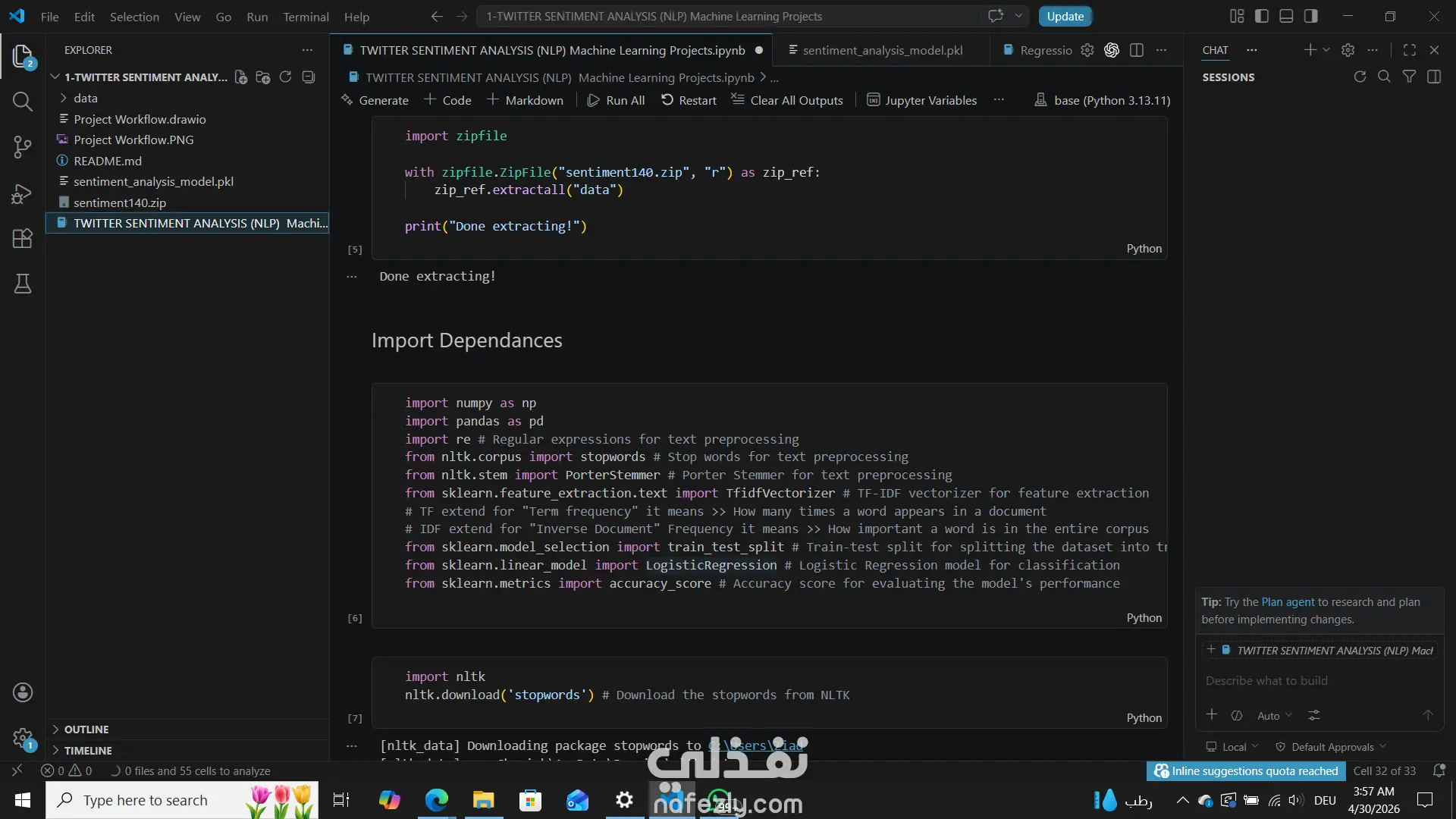The image size is (1456, 819).
Task: Toggle chat sessions side layout
Action: 1434,77
